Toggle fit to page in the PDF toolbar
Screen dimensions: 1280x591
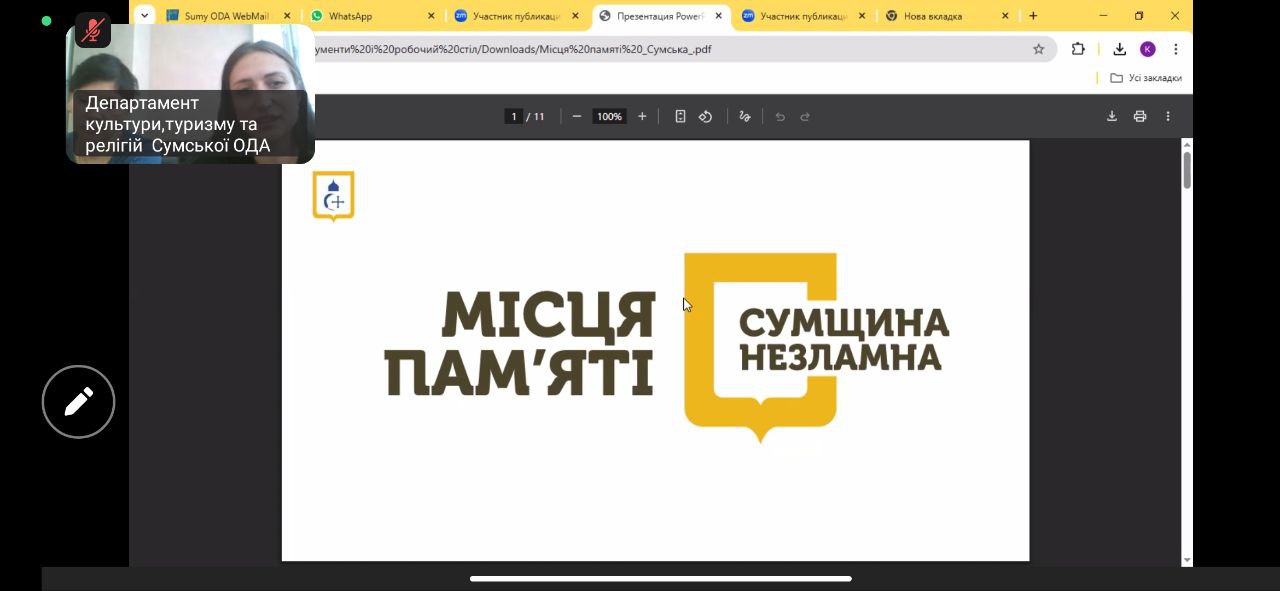click(680, 116)
